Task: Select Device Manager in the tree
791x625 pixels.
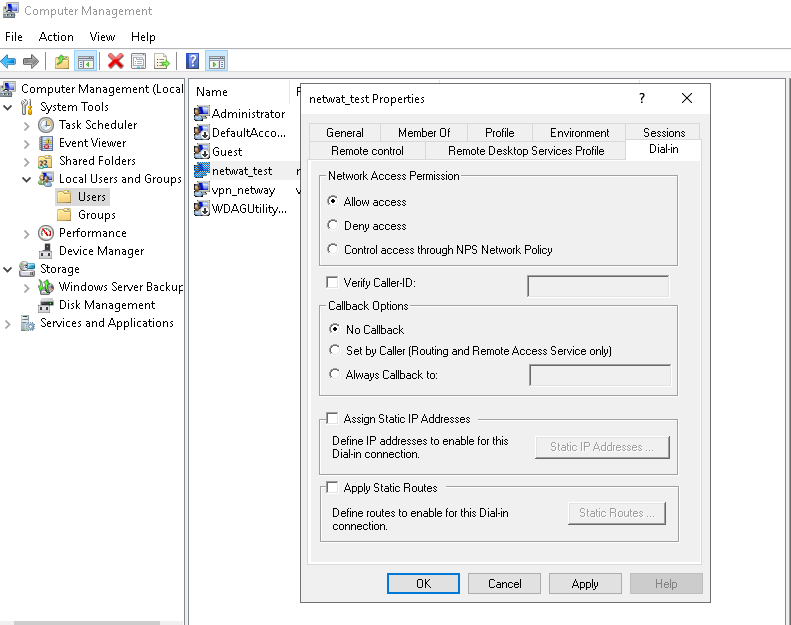Action: 101,251
